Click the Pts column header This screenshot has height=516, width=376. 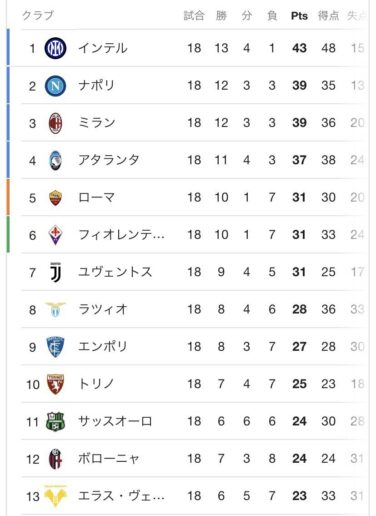point(299,16)
